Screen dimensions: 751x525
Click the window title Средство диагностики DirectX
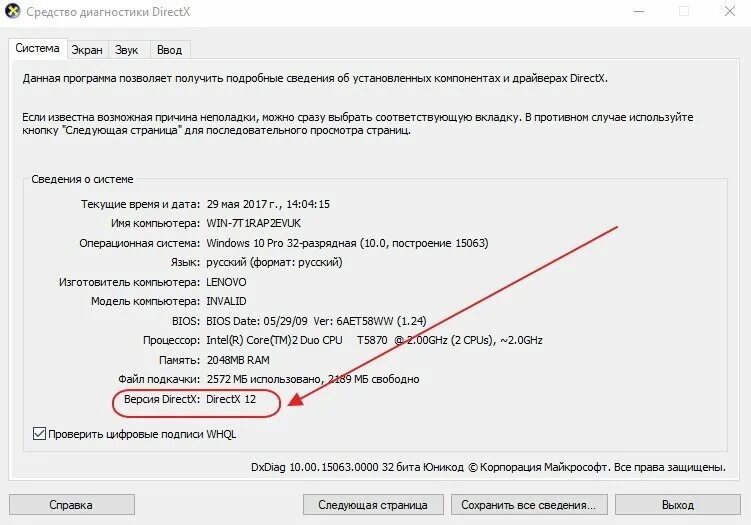pos(108,11)
